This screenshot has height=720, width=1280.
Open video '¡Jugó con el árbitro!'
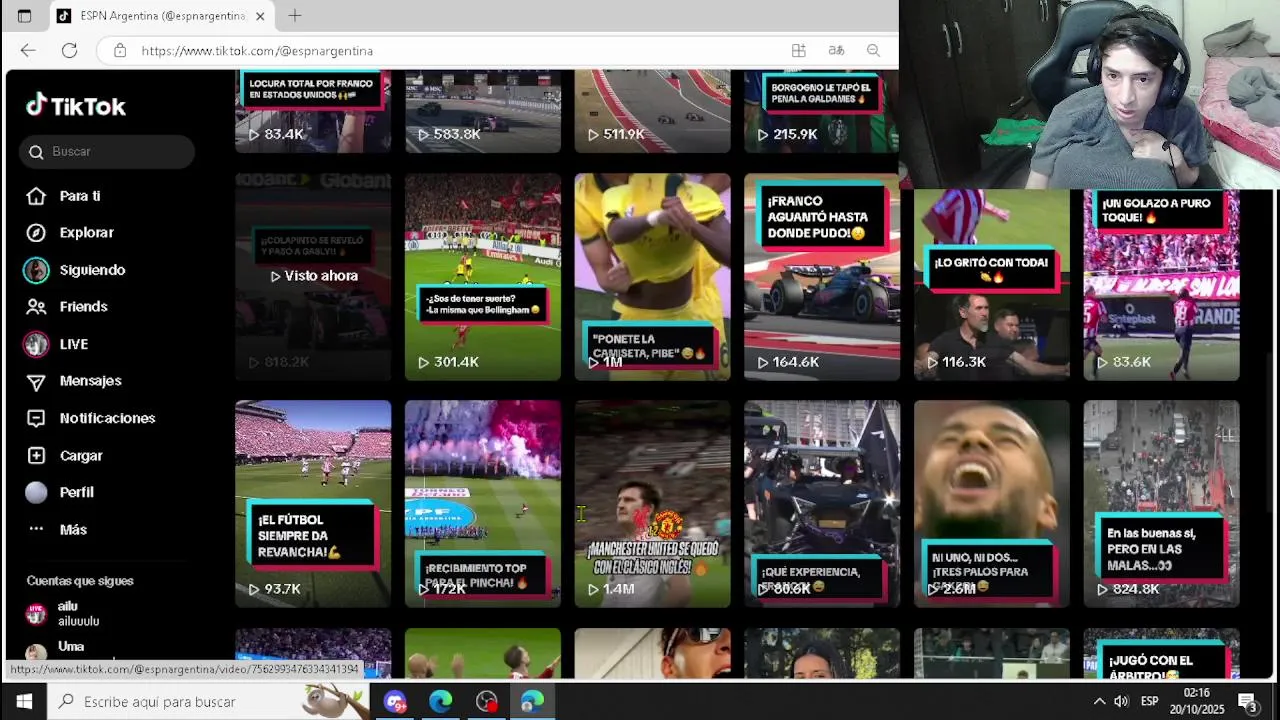(x=1161, y=653)
